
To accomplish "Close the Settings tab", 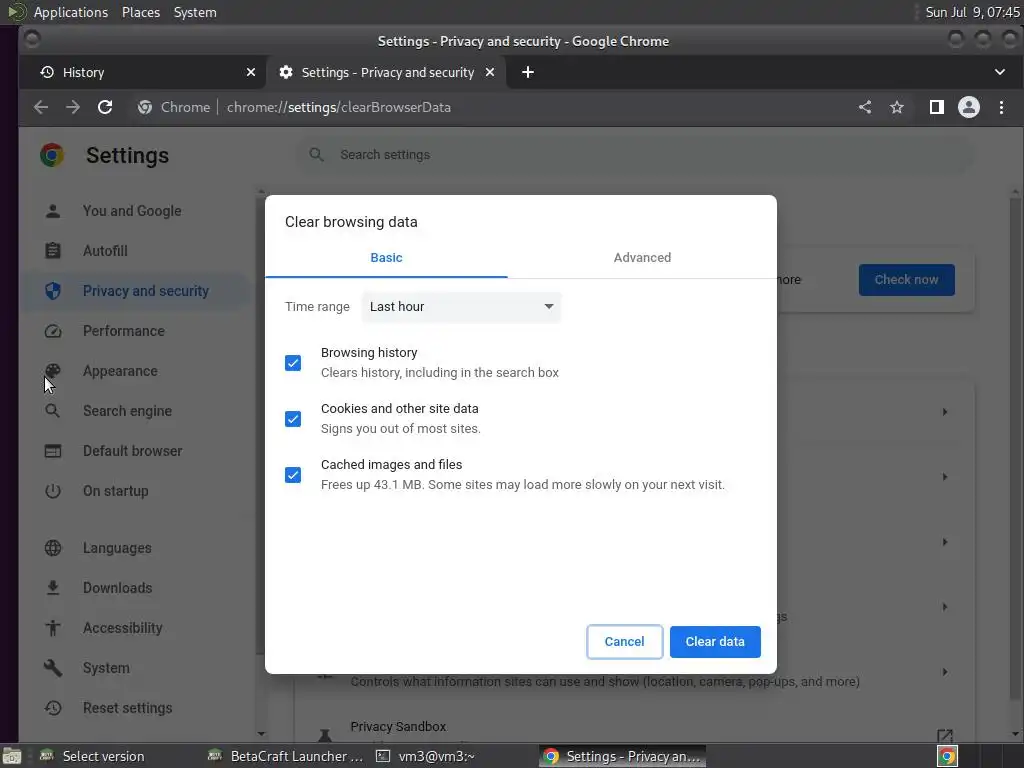I will [x=490, y=72].
